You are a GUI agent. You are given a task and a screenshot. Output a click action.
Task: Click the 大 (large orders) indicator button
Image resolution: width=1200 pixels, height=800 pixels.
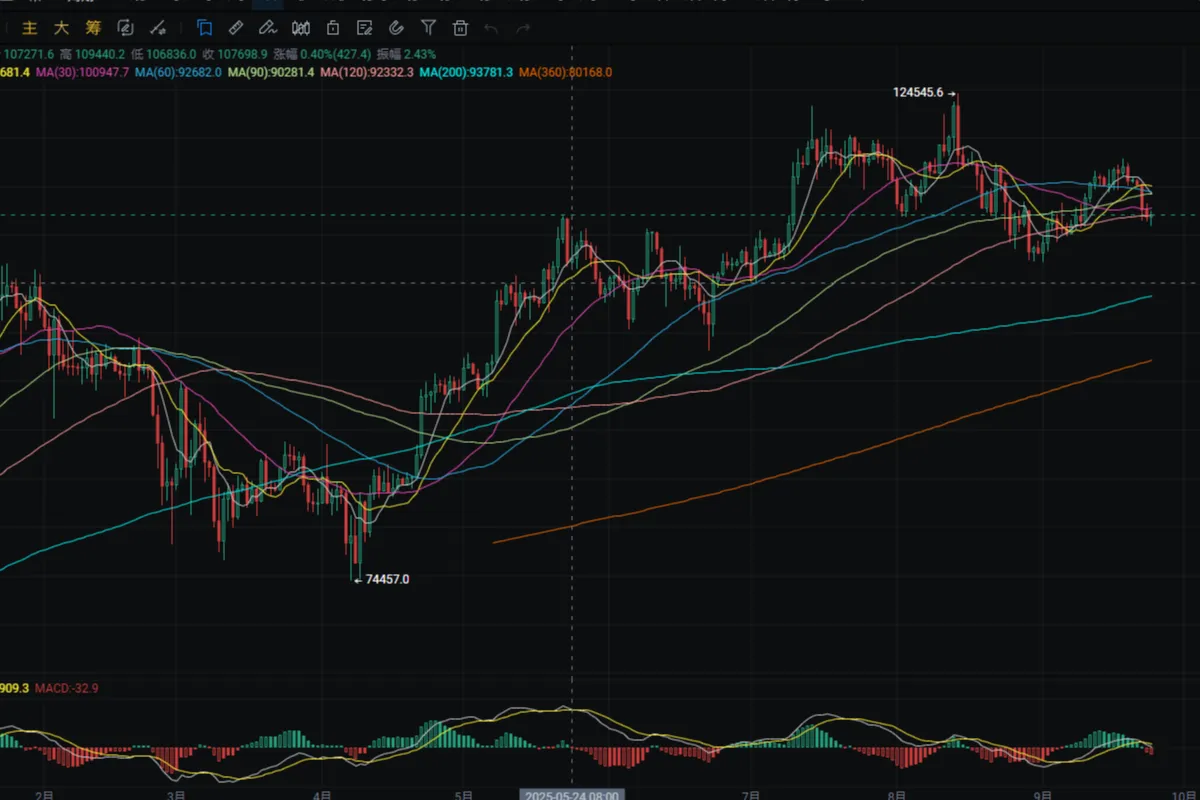click(61, 28)
